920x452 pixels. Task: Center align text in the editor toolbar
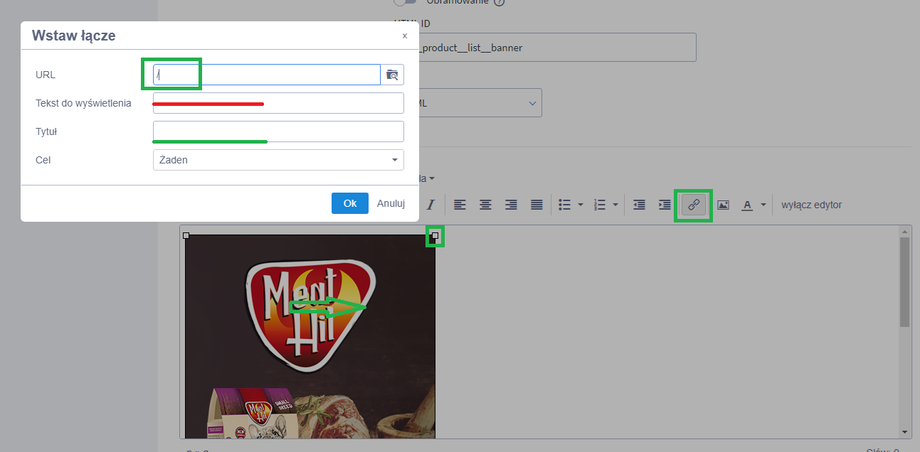click(485, 205)
